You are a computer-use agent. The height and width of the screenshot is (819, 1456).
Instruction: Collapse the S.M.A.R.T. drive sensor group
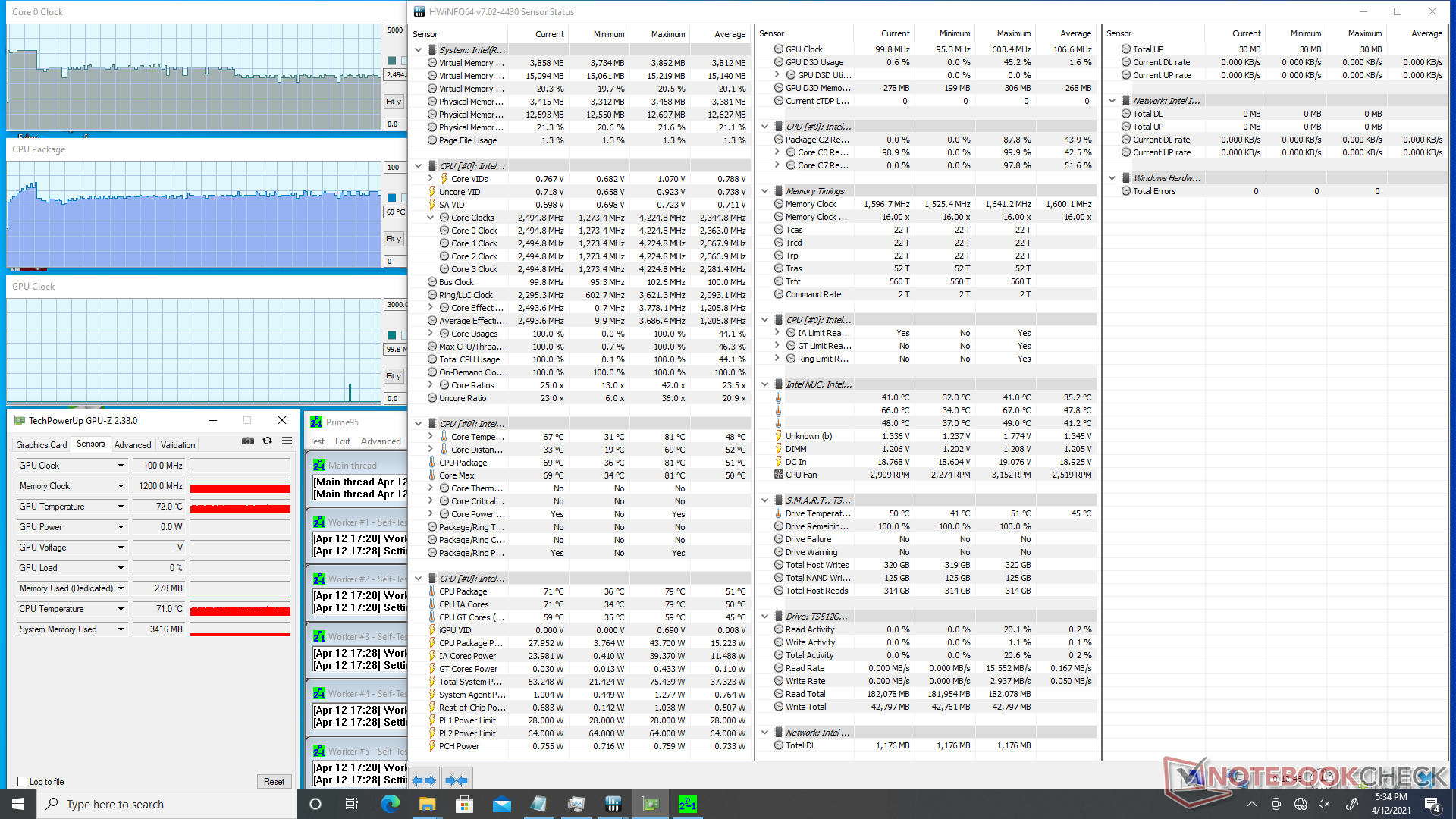coord(765,500)
